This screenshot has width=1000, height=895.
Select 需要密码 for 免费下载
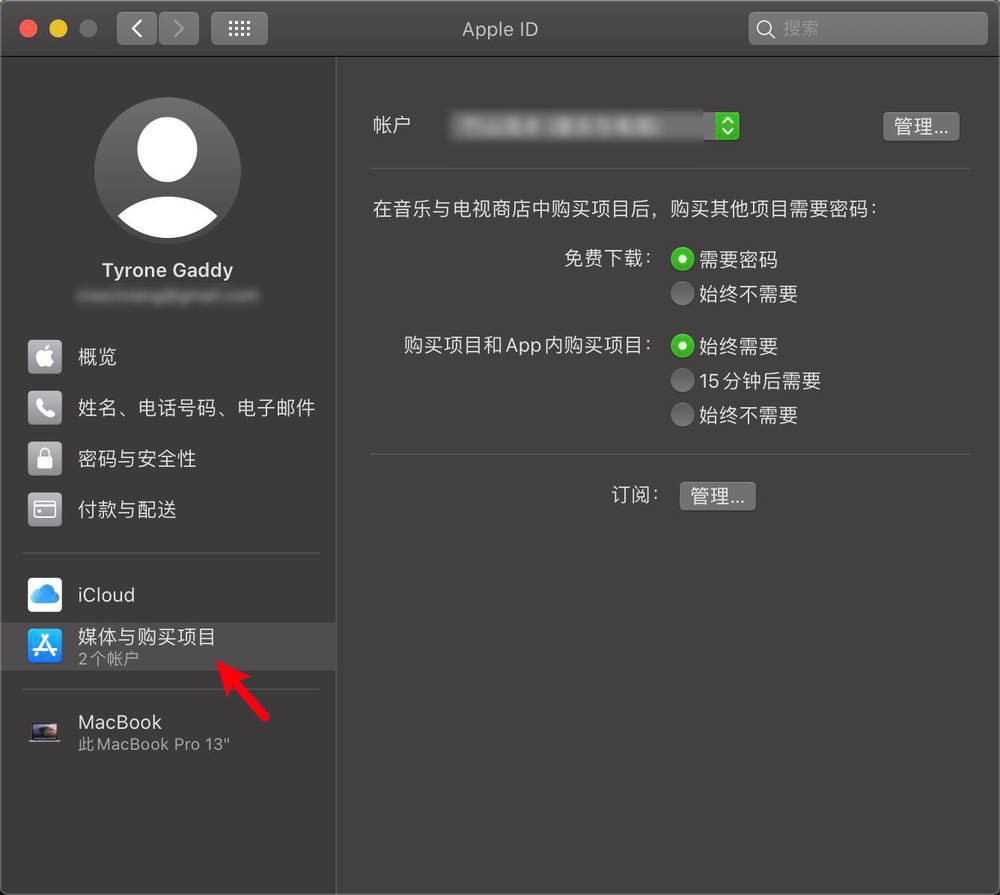(x=682, y=259)
